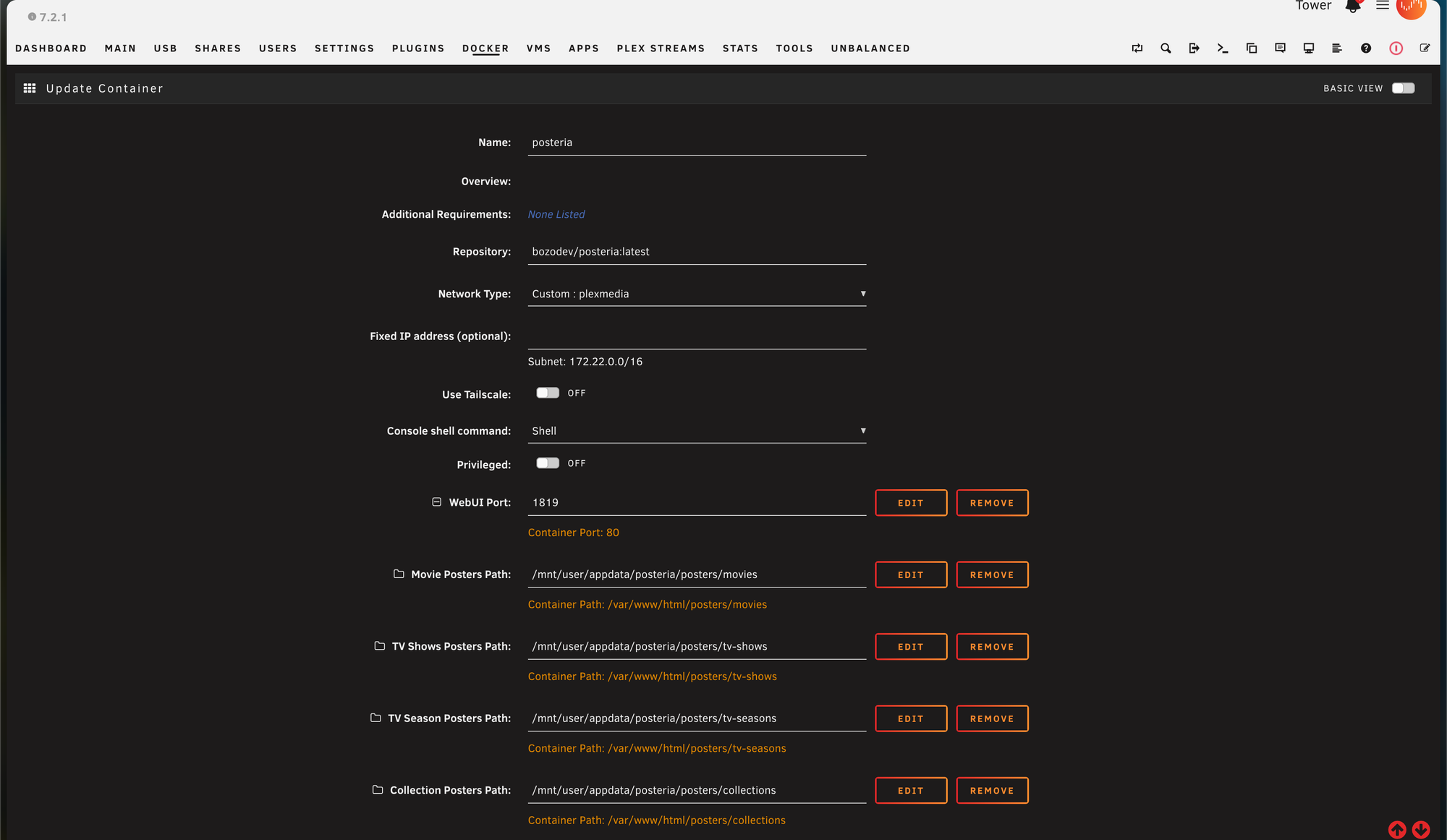
Task: Click the red power icon
Action: click(x=1396, y=48)
